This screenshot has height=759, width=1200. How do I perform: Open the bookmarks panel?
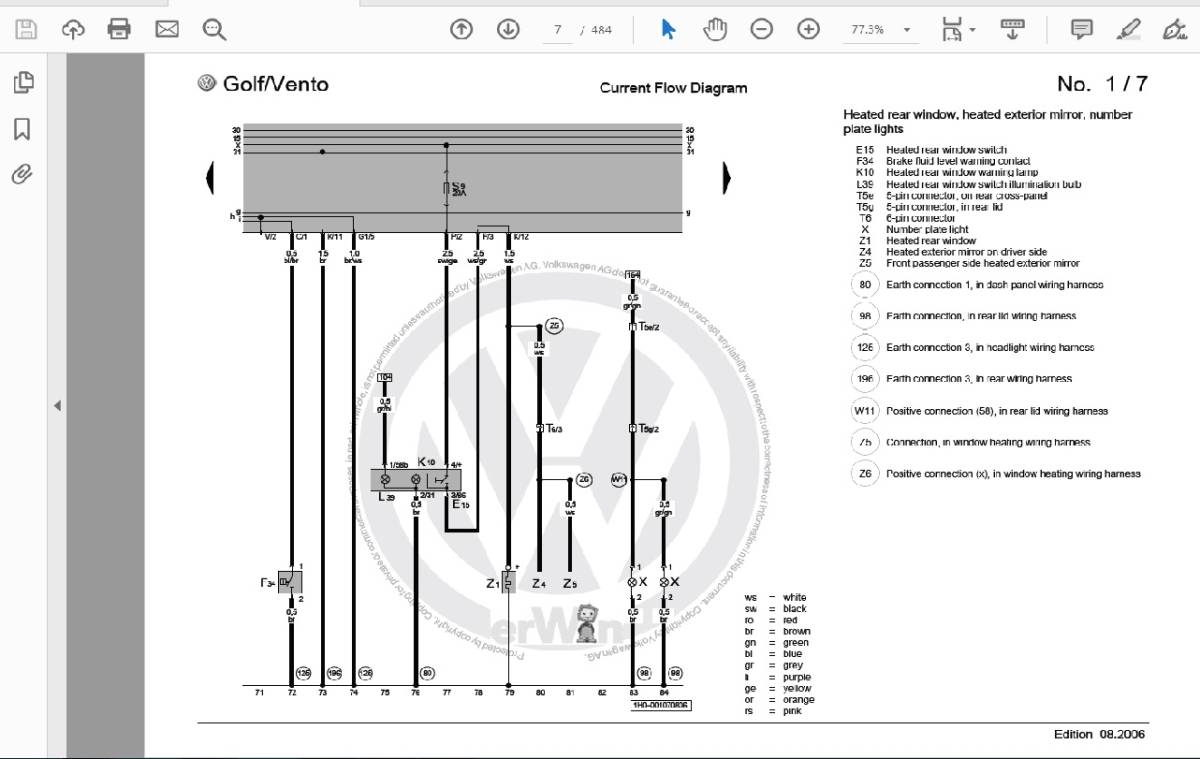coord(22,129)
